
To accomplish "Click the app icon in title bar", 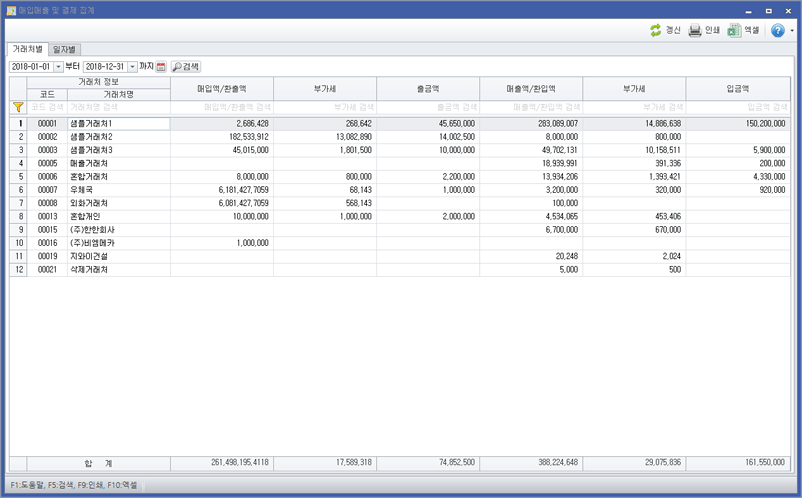I will pos(10,8).
